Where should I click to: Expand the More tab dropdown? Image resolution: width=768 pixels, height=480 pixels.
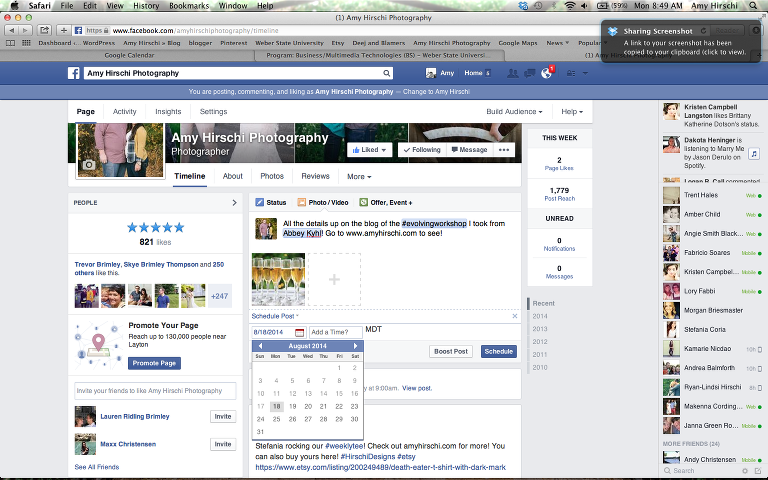tap(359, 176)
